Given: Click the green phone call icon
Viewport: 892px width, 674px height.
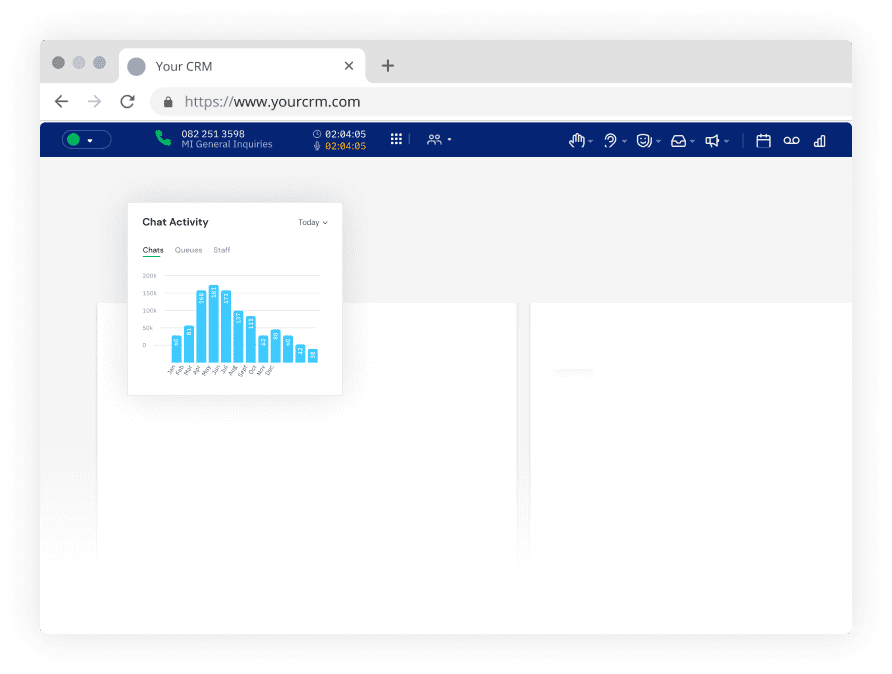Looking at the screenshot, I should (x=163, y=139).
